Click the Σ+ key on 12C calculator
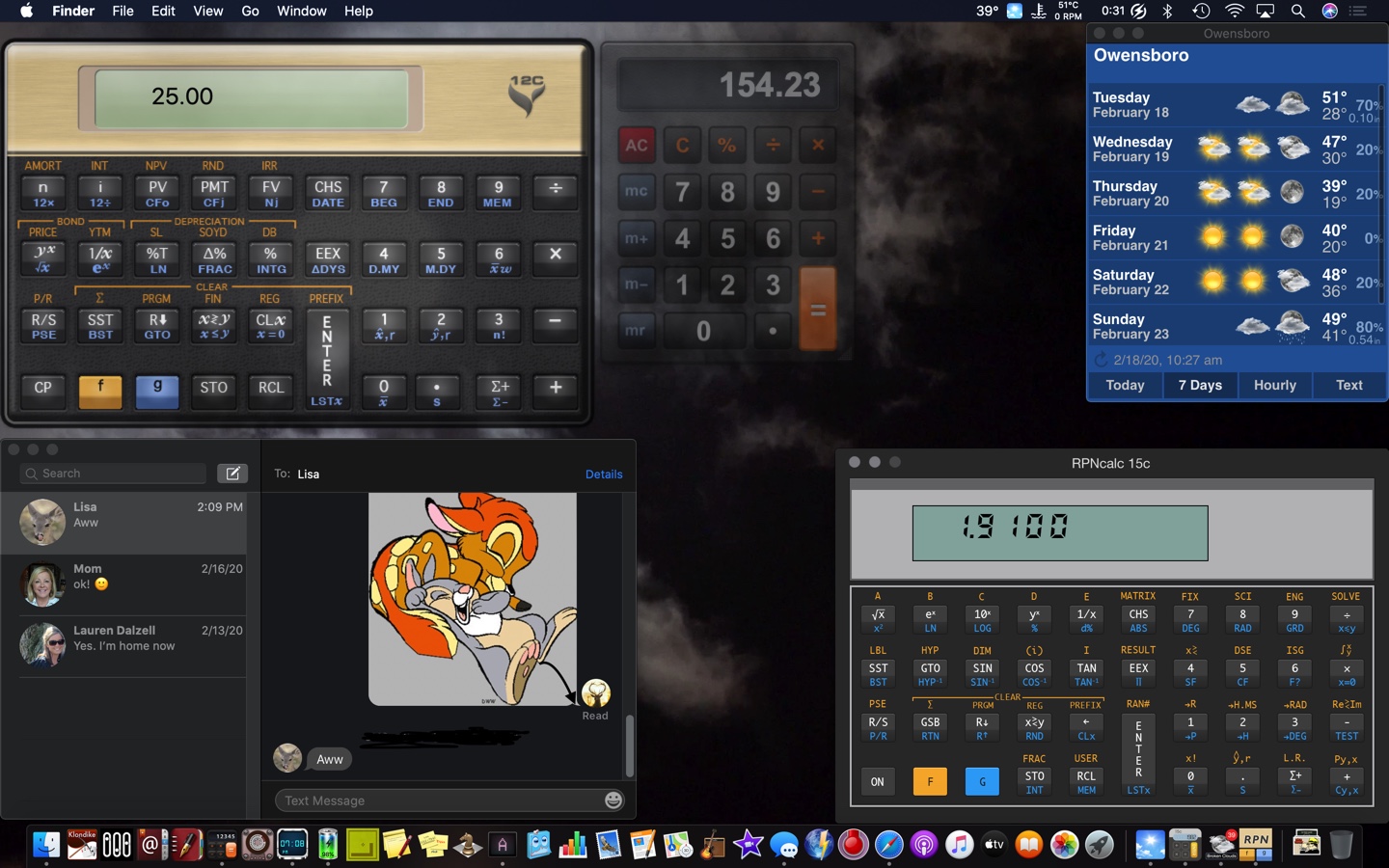Screen dimensions: 1389x868 click(499, 392)
